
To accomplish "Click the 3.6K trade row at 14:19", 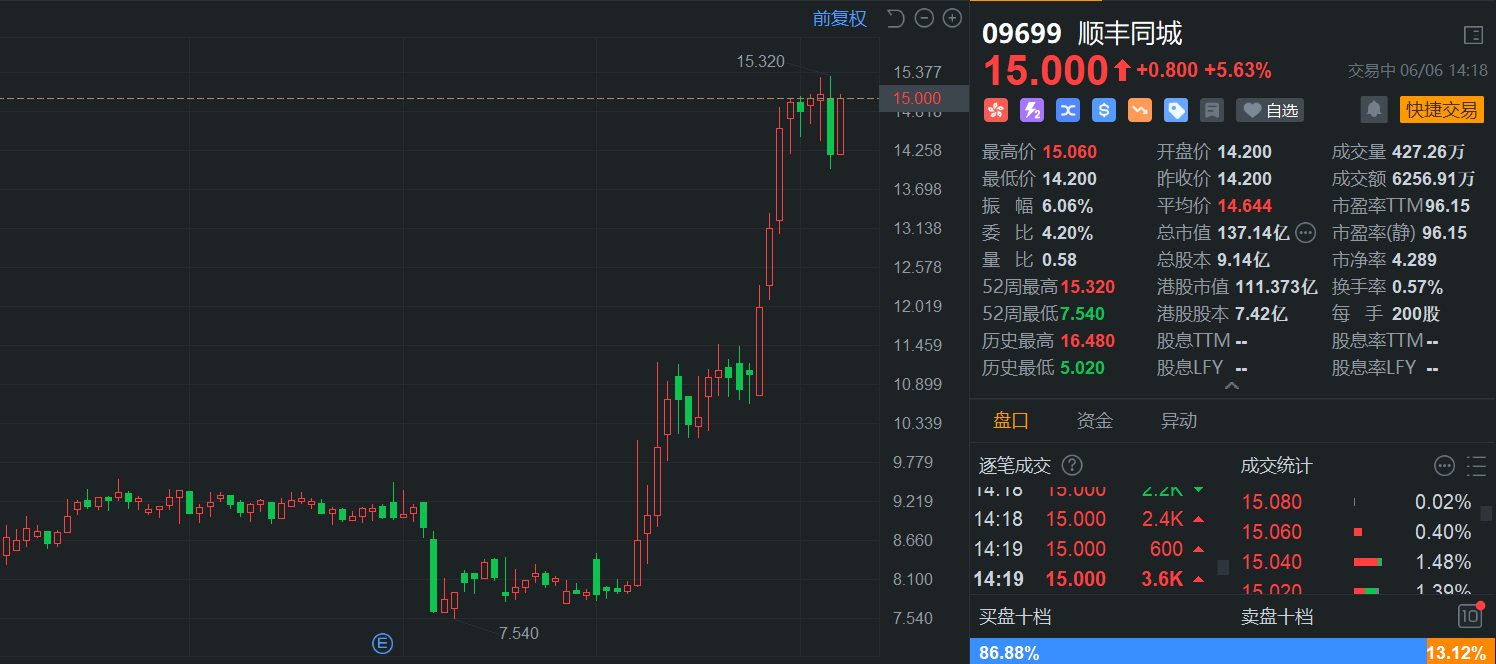I will click(1089, 579).
